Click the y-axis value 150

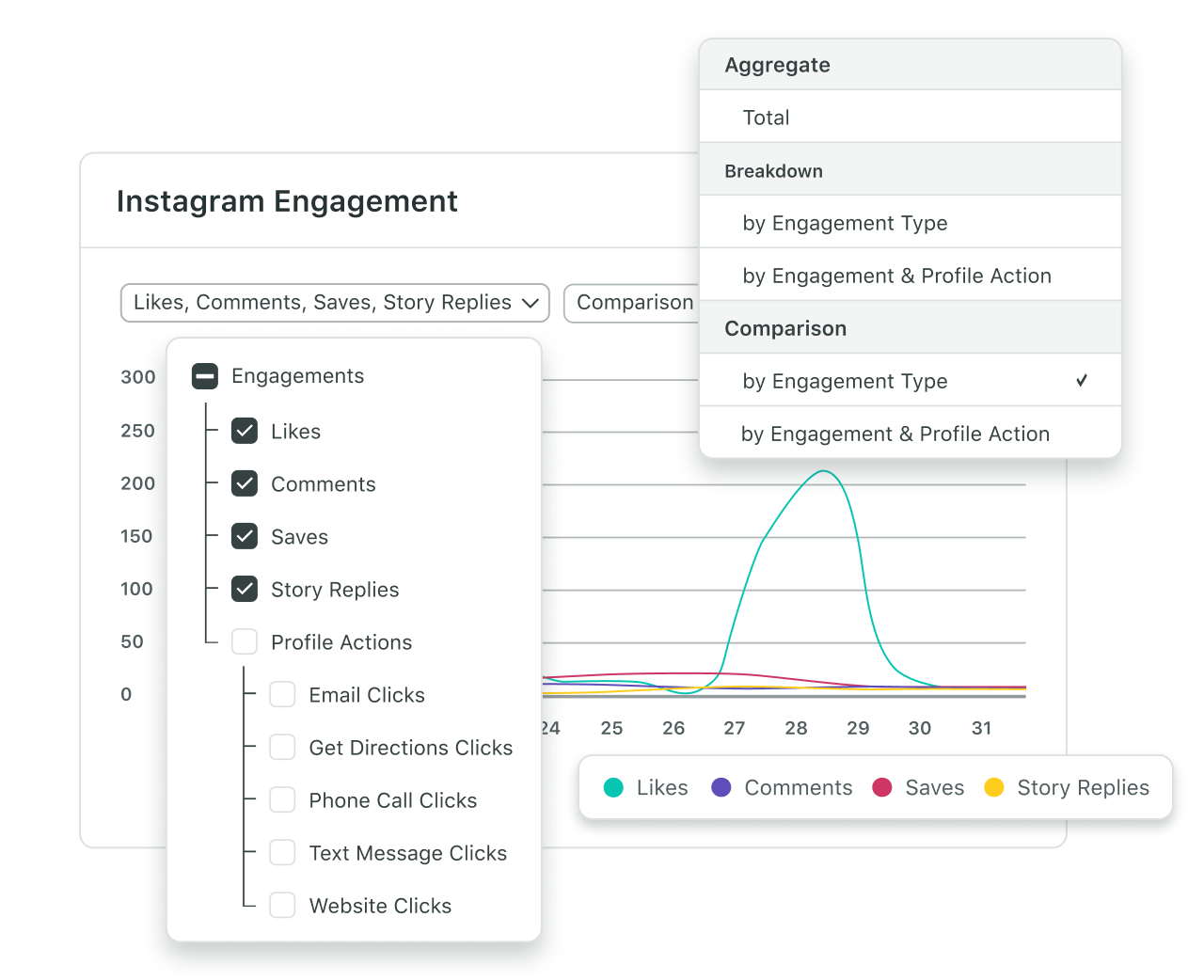(136, 536)
